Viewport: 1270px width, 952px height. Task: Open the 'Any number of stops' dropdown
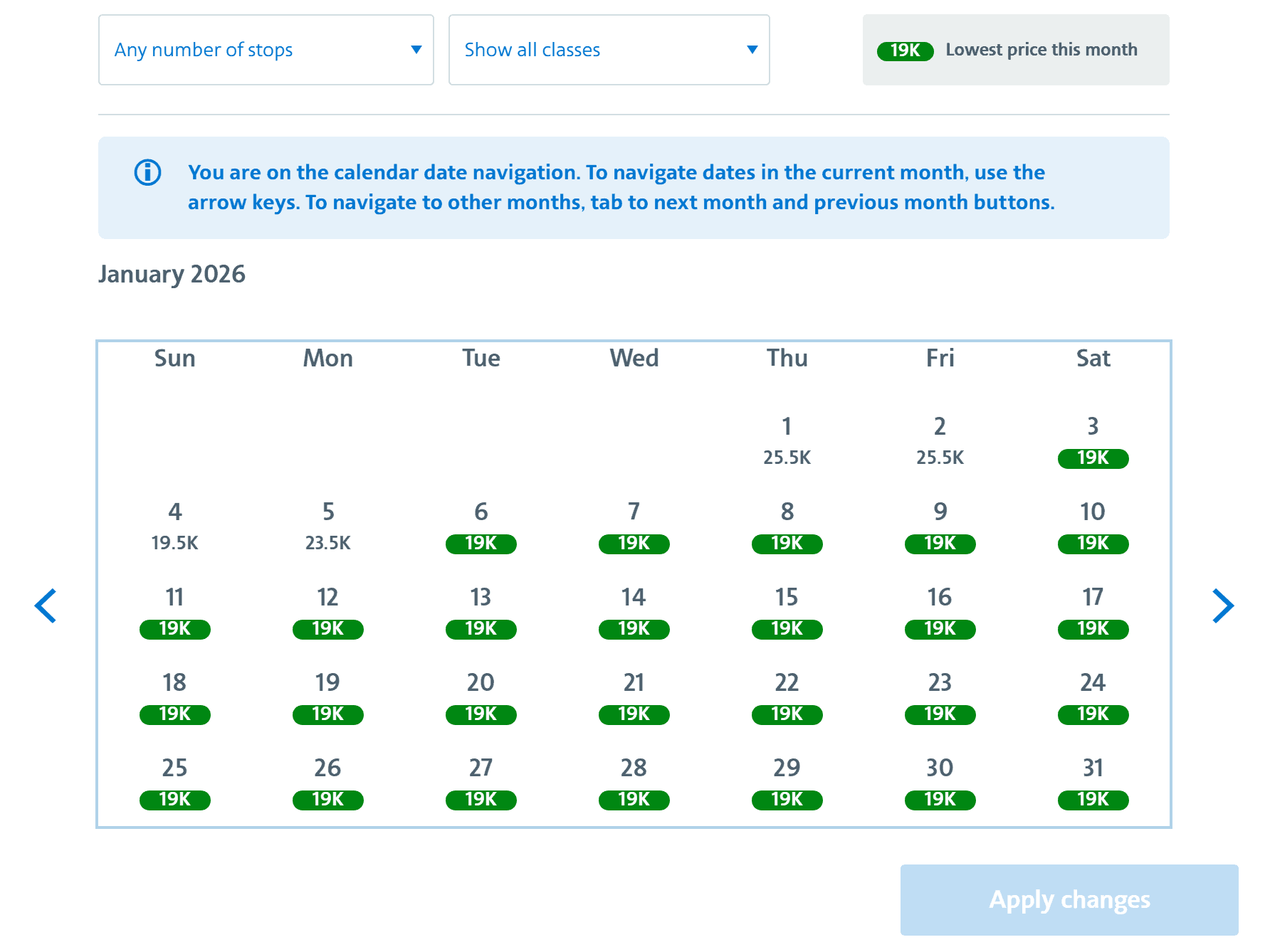pos(266,50)
